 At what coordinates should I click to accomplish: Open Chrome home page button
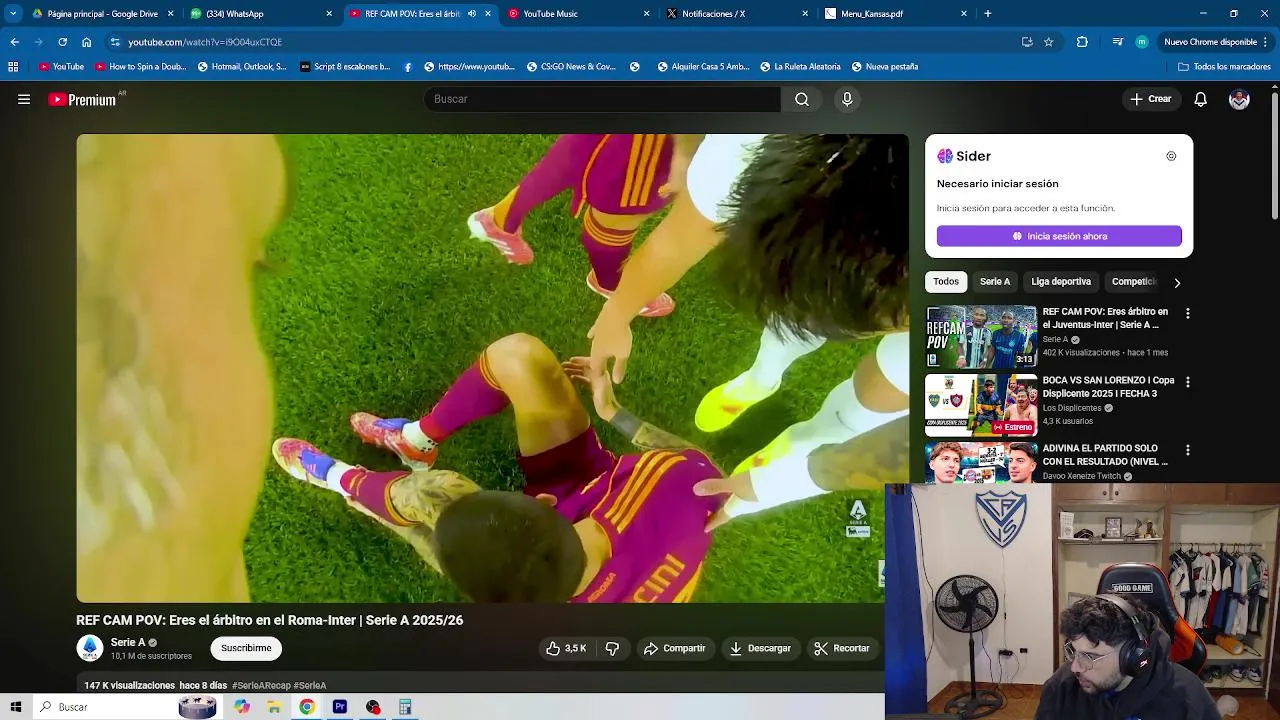click(x=86, y=42)
